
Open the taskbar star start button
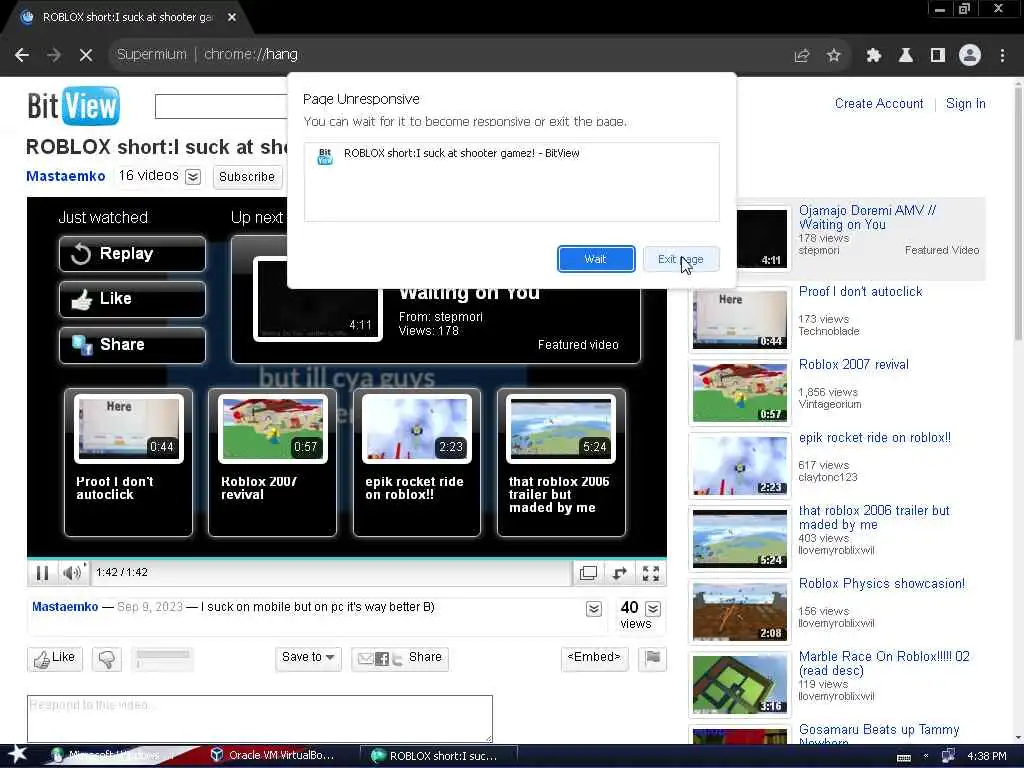(18, 755)
